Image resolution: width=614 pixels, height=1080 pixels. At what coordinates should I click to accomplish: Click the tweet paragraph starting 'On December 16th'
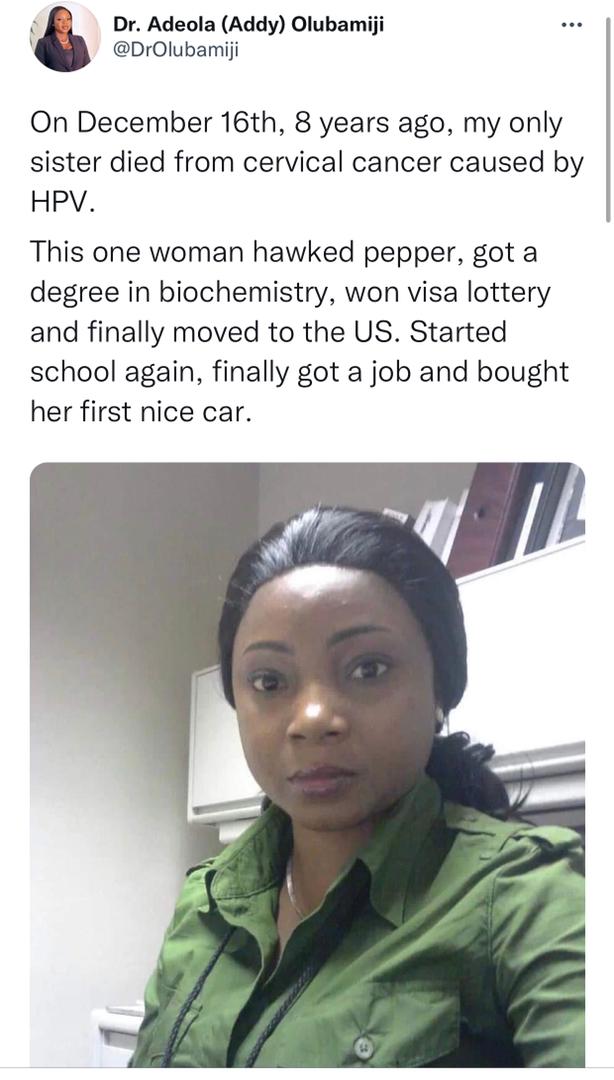[x=307, y=163]
